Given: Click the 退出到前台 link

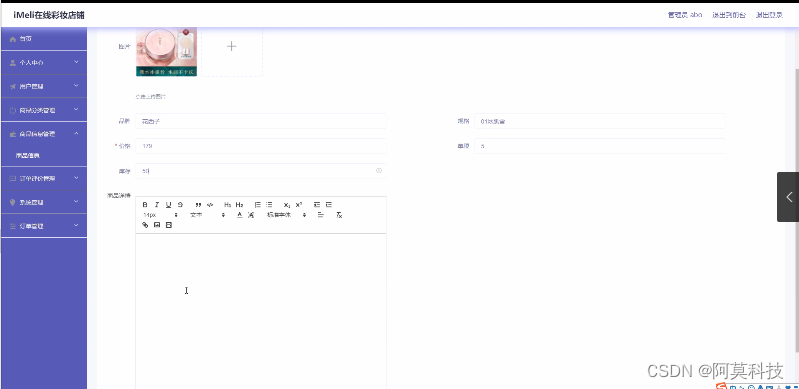Looking at the screenshot, I should (729, 15).
